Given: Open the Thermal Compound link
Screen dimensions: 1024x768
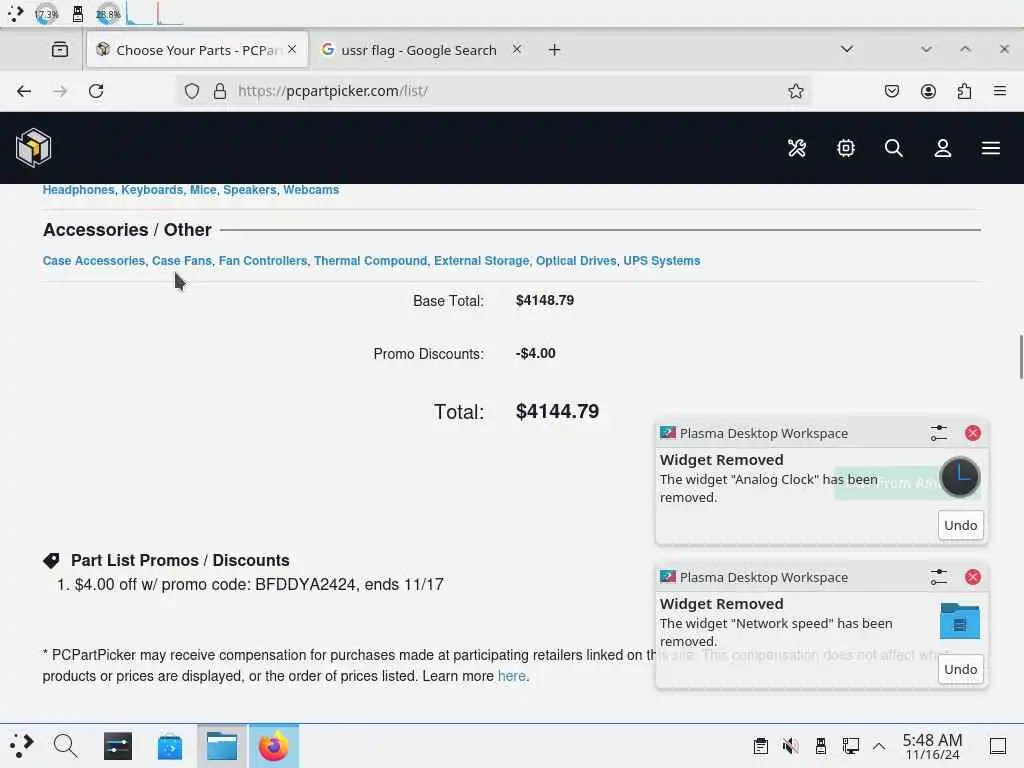Looking at the screenshot, I should (x=370, y=261).
